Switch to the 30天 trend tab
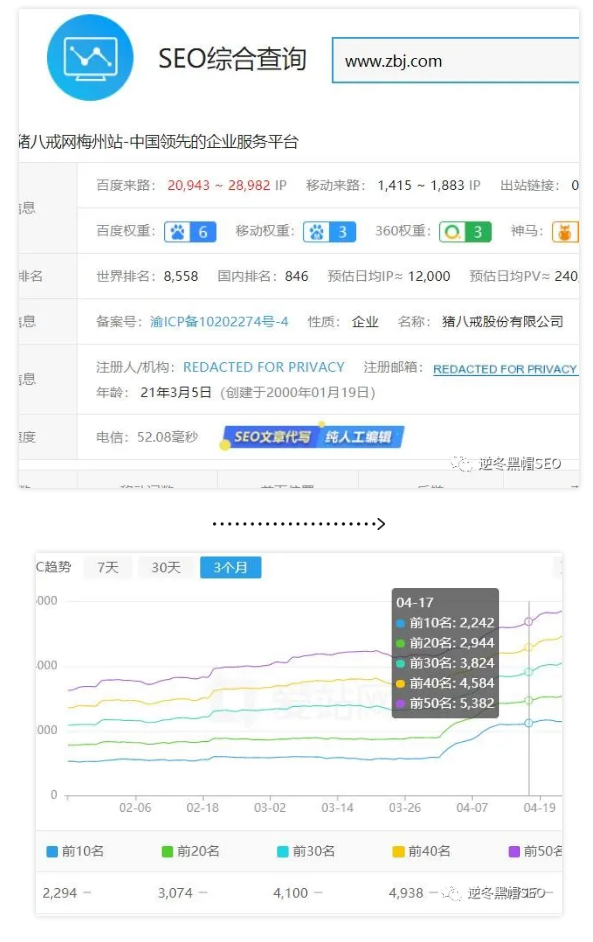 click(x=166, y=567)
